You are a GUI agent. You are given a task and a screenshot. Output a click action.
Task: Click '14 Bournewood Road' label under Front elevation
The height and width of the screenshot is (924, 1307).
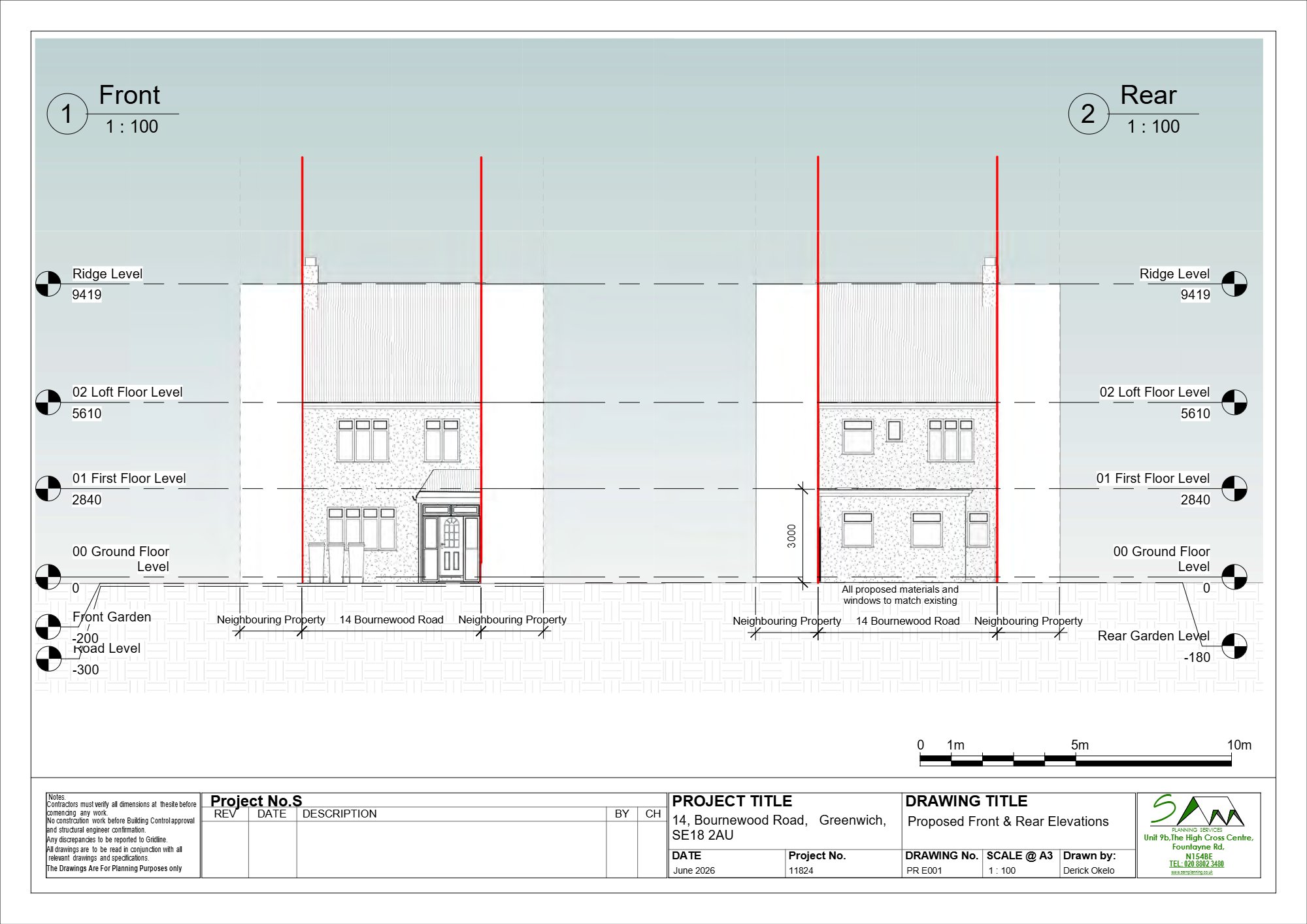(391, 619)
